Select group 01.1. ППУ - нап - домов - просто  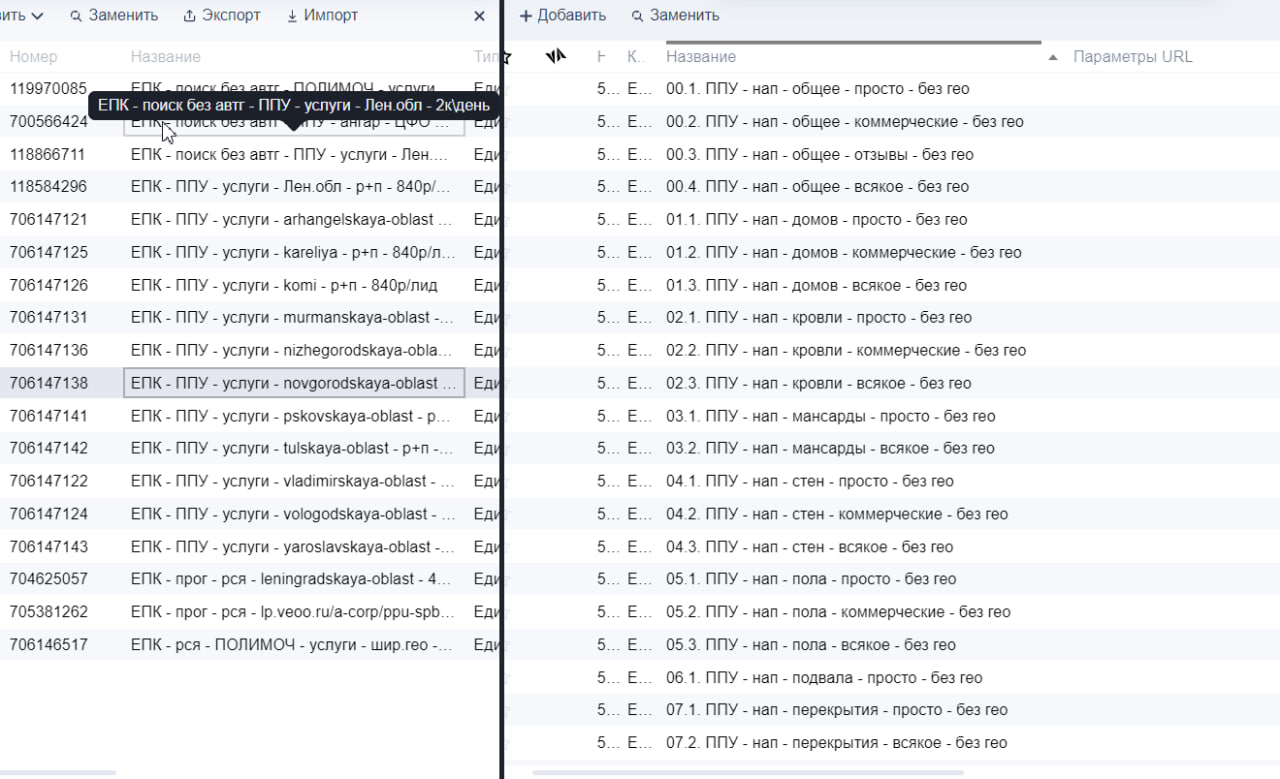coord(816,220)
